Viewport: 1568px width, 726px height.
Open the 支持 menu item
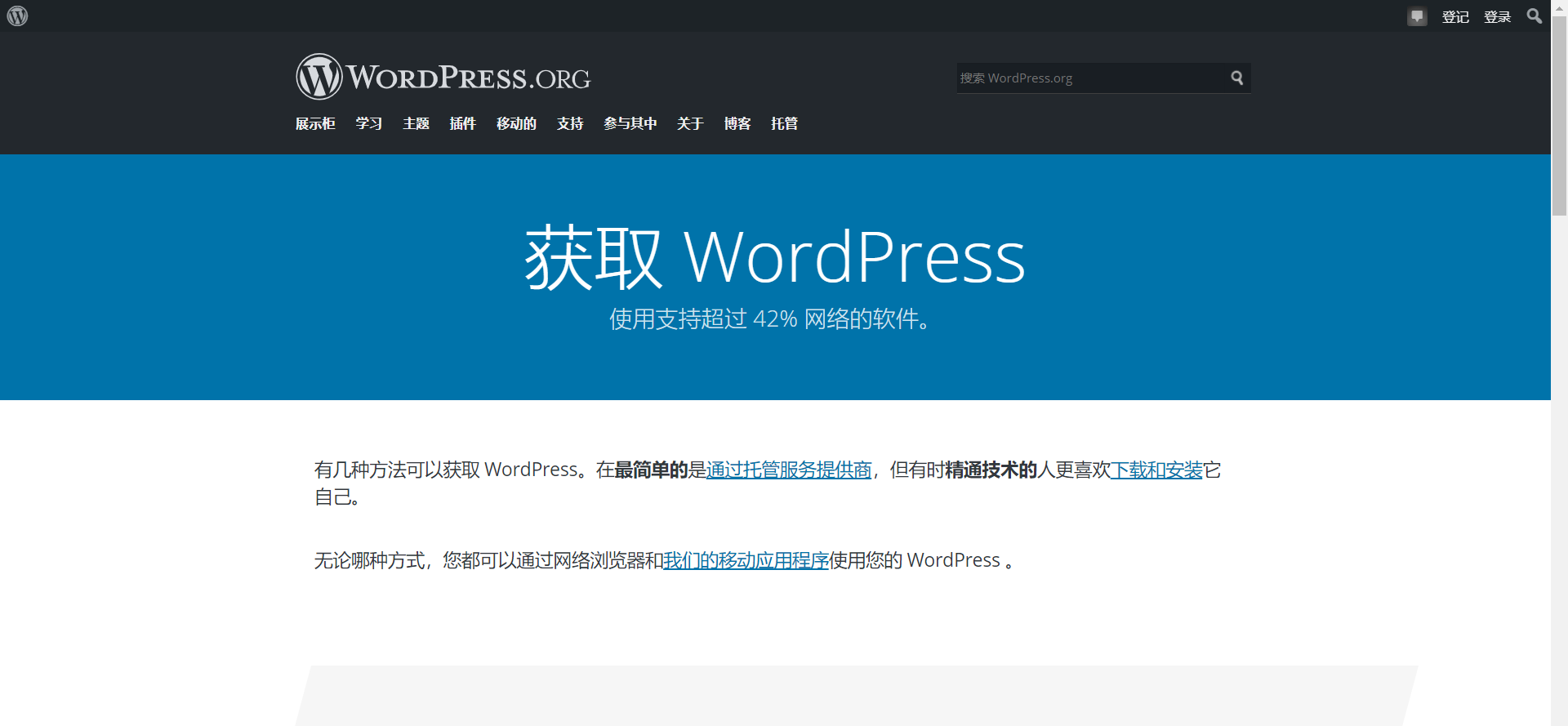coord(570,123)
